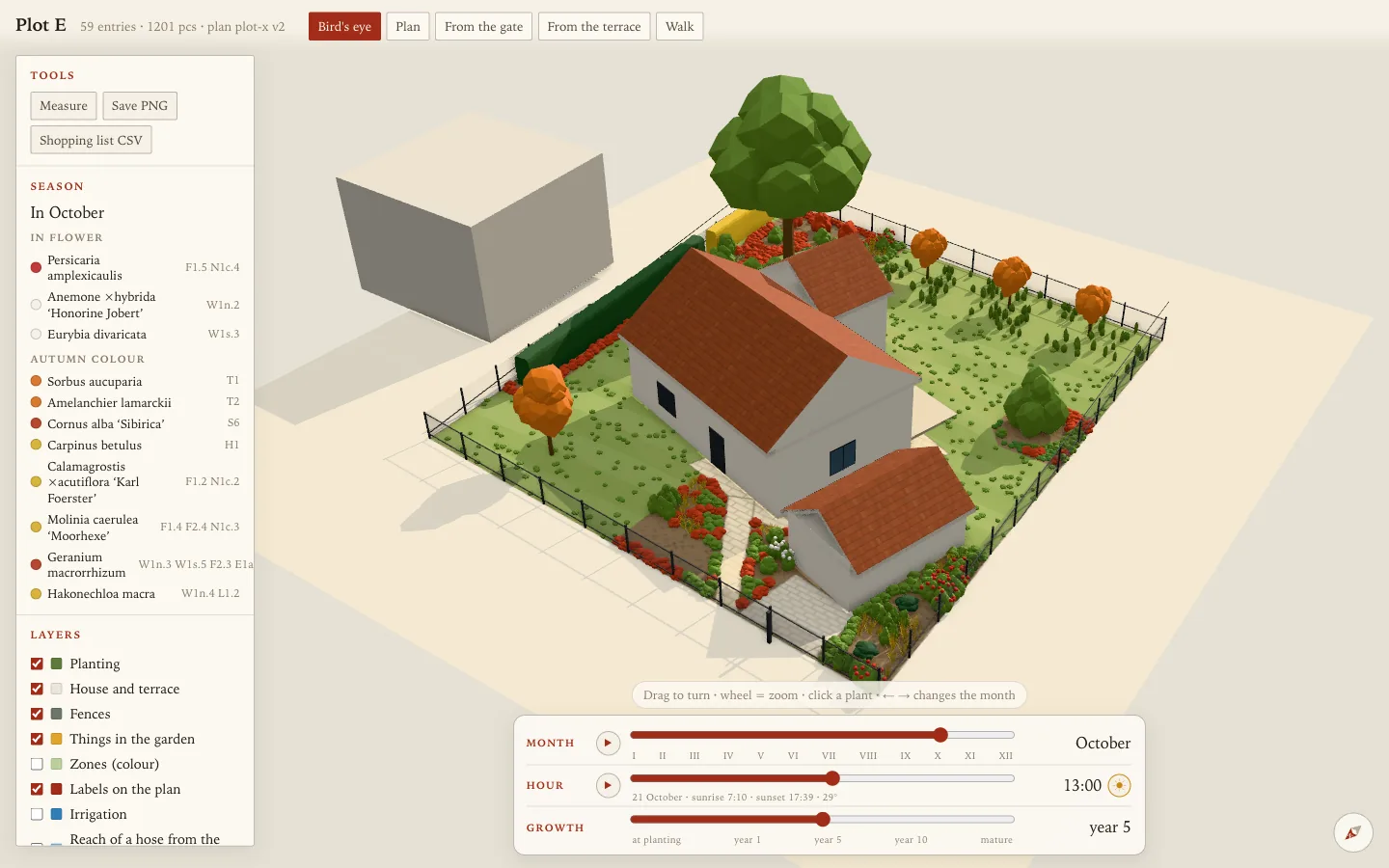Select Amelanchier lamarckii in list
Screen dimensions: 1389x868
click(135, 402)
